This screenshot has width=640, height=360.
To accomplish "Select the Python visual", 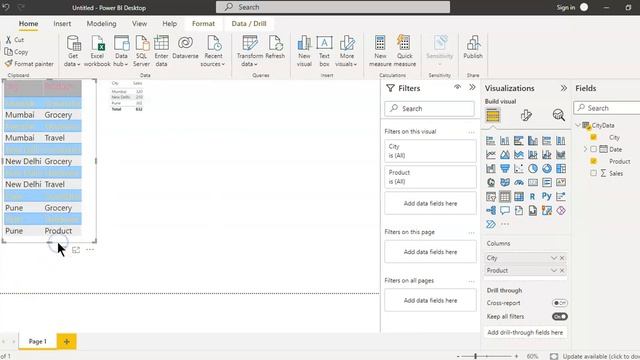I will (547, 197).
